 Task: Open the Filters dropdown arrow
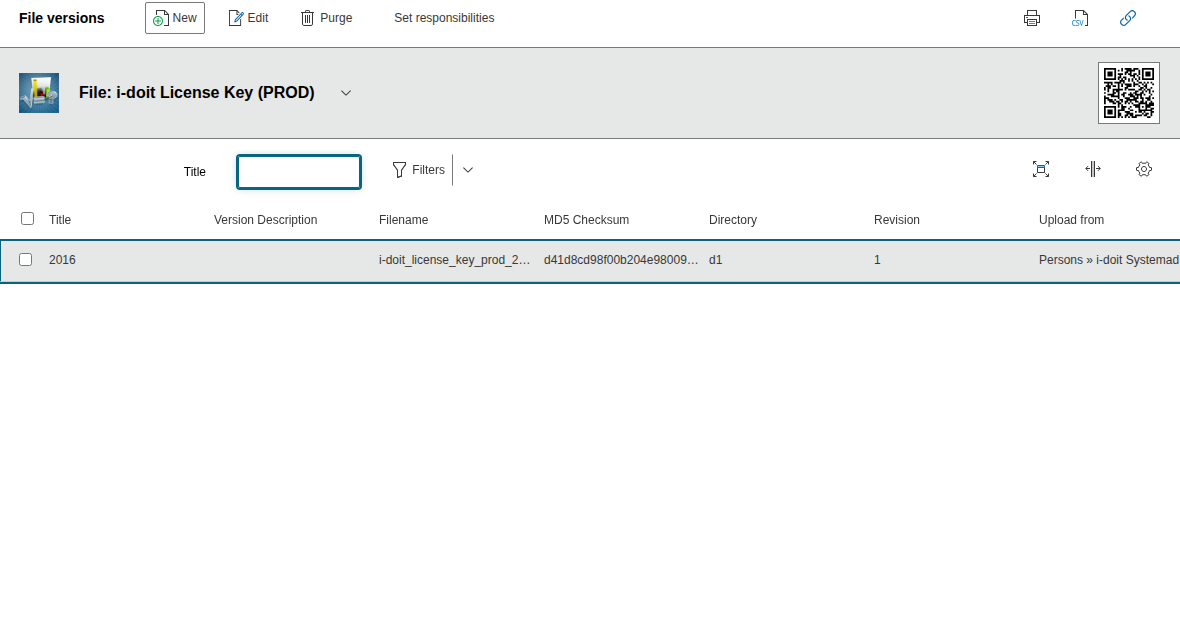468,170
